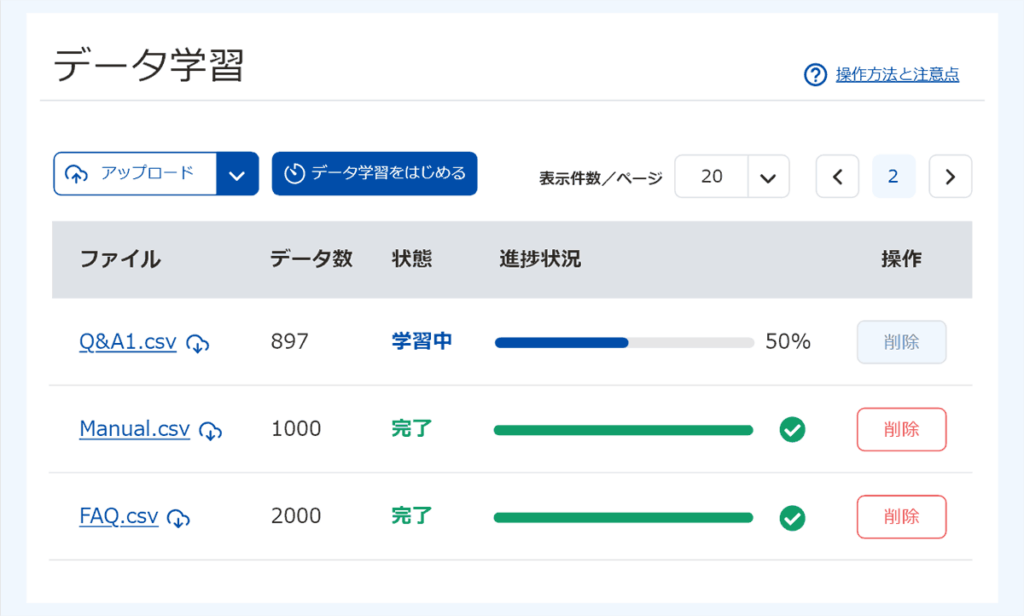Click the データ数 column header

[312, 259]
